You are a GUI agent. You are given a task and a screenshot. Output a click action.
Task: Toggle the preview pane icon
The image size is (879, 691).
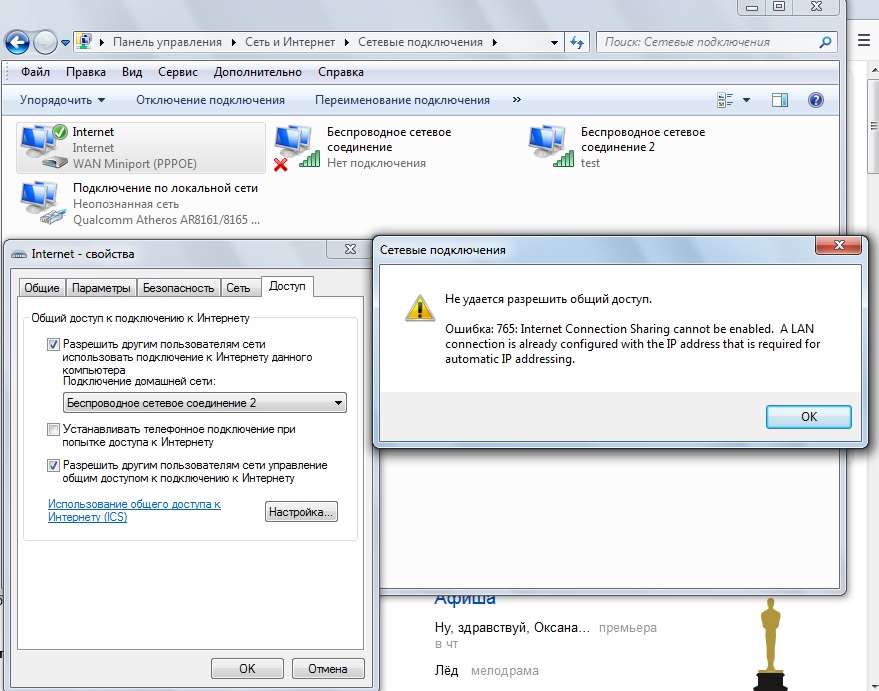(x=779, y=100)
